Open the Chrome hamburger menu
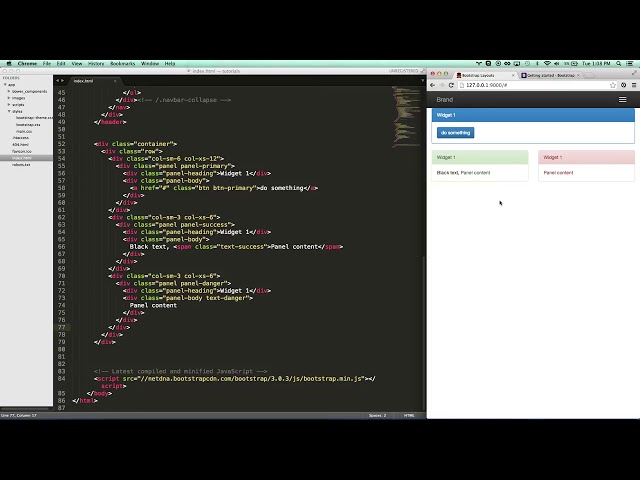The height and width of the screenshot is (480, 640). click(634, 85)
